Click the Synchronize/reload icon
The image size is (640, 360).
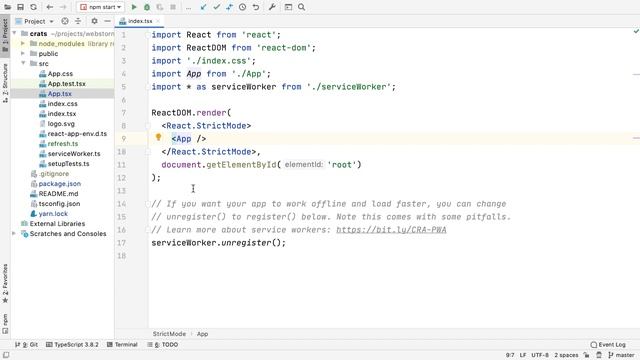click(x=33, y=7)
